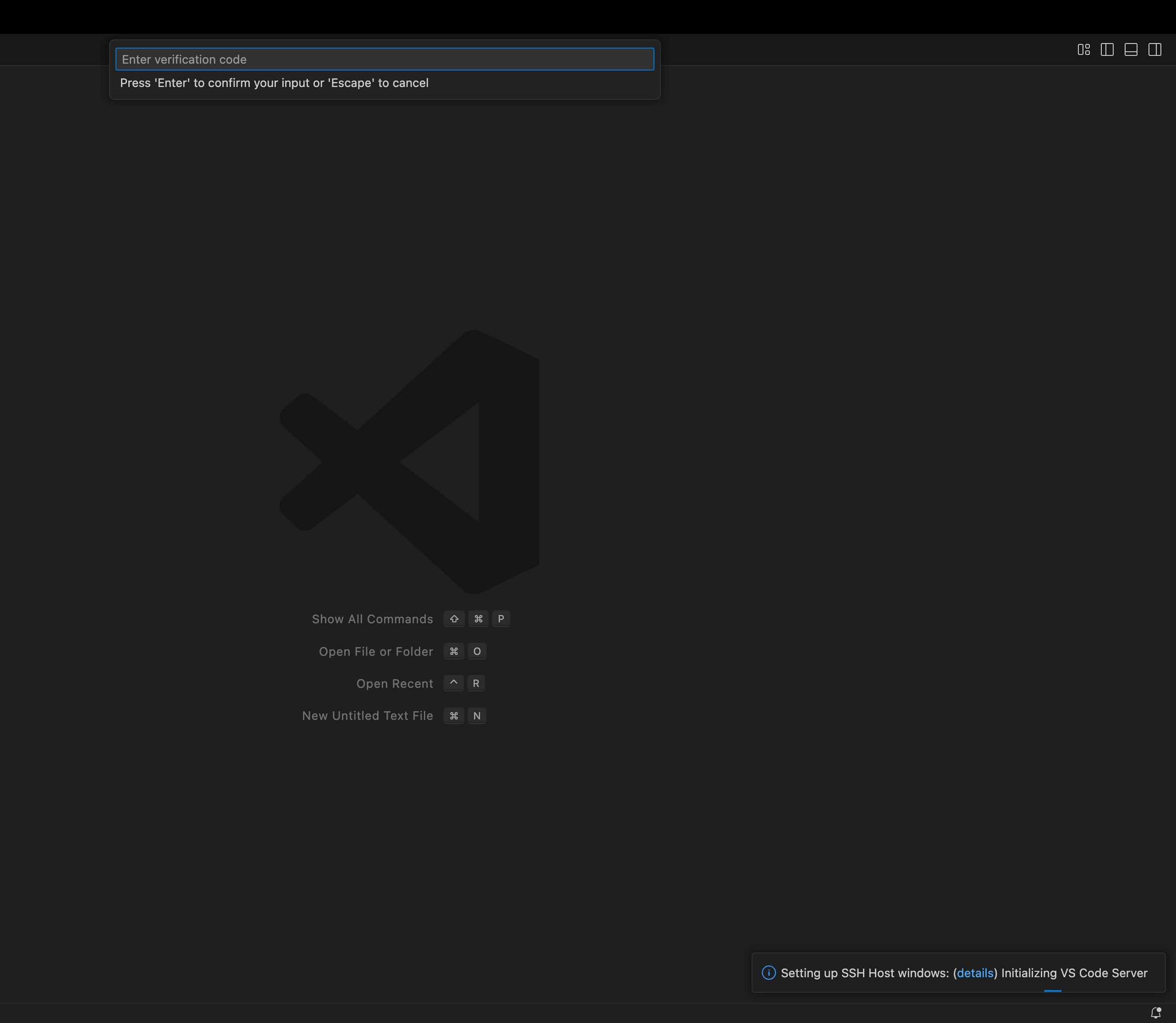This screenshot has height=1023, width=1176.
Task: Click the Shift key icon beside Show All Commands
Action: point(454,619)
